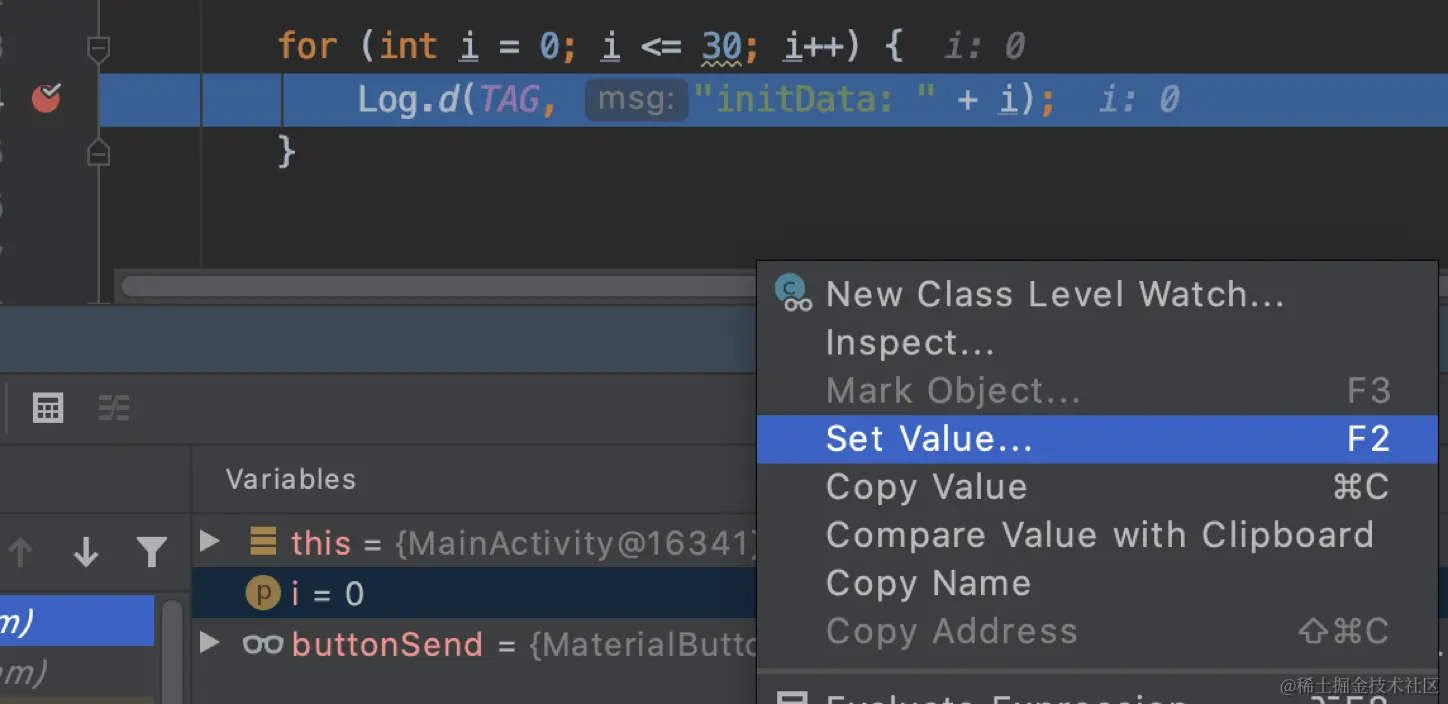Select Copy Value in the context menu
The height and width of the screenshot is (704, 1448).
[926, 487]
